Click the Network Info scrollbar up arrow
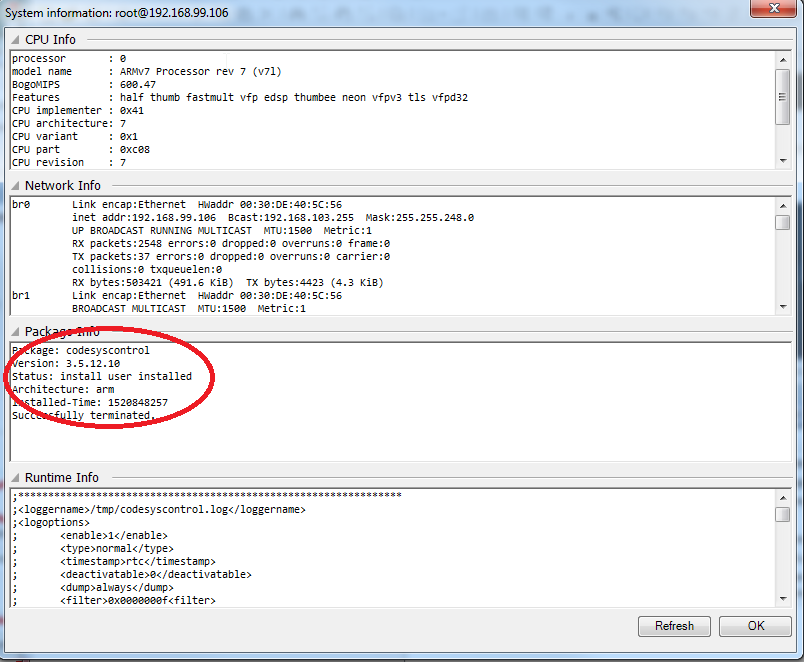 click(783, 205)
